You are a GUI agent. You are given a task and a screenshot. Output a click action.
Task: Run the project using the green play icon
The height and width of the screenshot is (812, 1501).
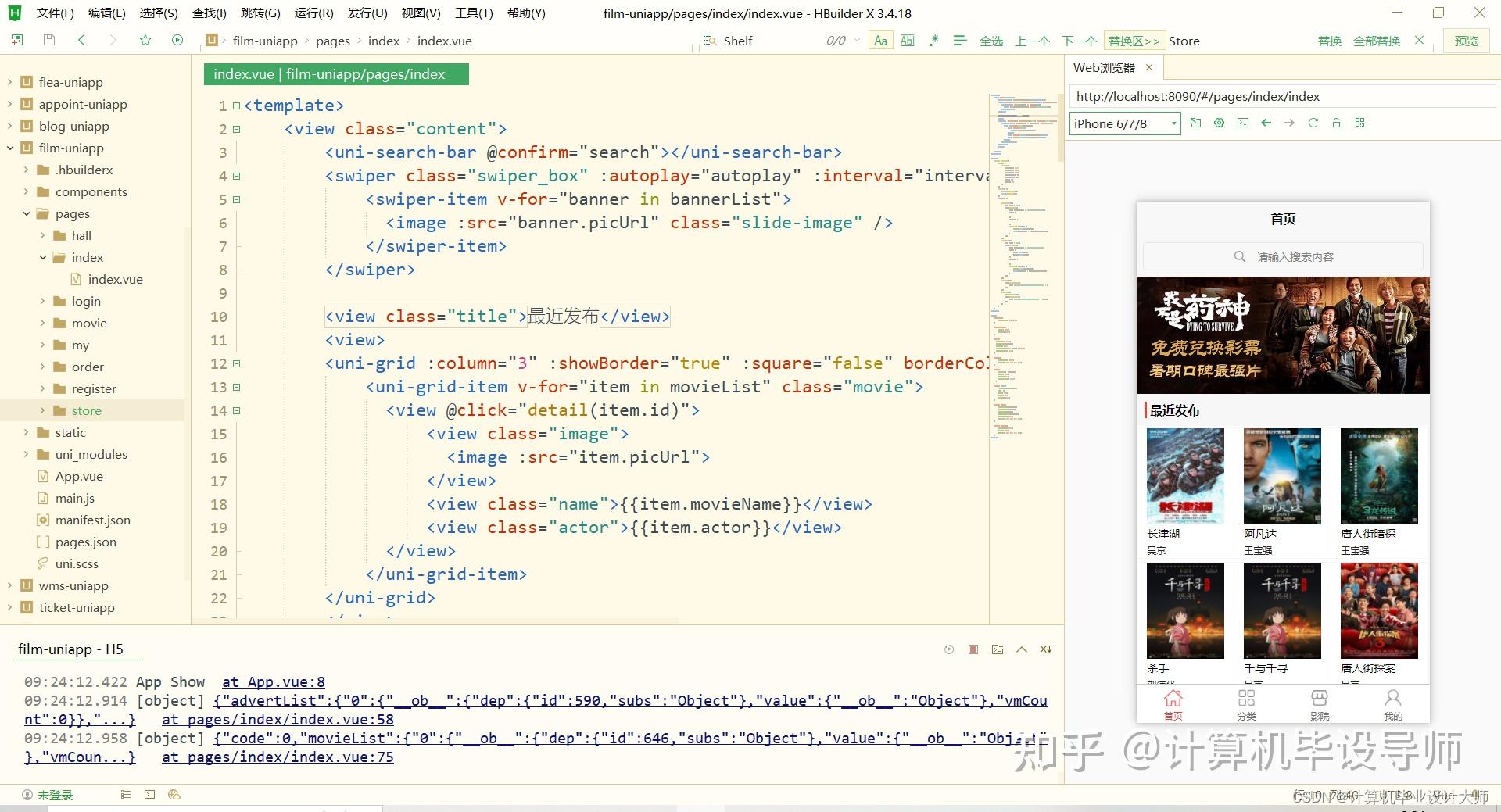pyautogui.click(x=178, y=40)
